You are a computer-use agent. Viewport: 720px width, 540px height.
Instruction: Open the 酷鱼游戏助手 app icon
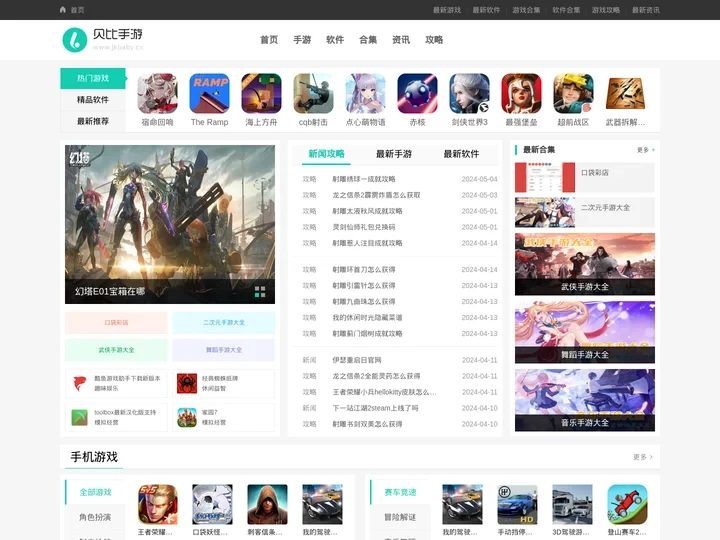pos(79,383)
